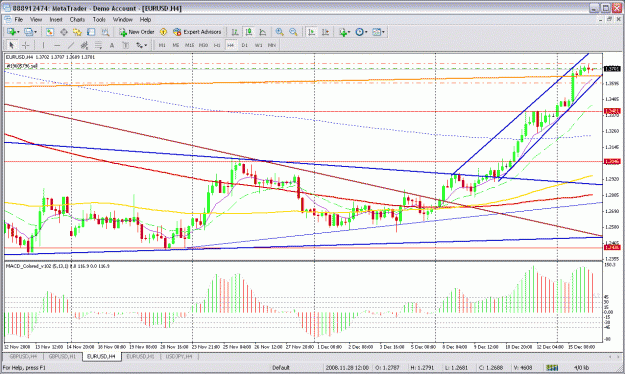Image resolution: width=625 pixels, height=374 pixels.
Task: Click the Indicators add icon
Action: click(342, 32)
